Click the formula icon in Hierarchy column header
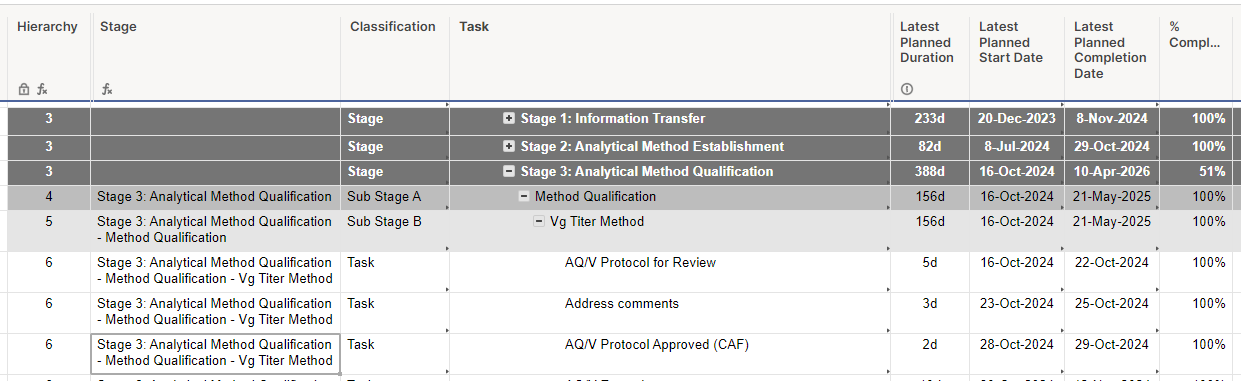The height and width of the screenshot is (381, 1241). pyautogui.click(x=42, y=89)
